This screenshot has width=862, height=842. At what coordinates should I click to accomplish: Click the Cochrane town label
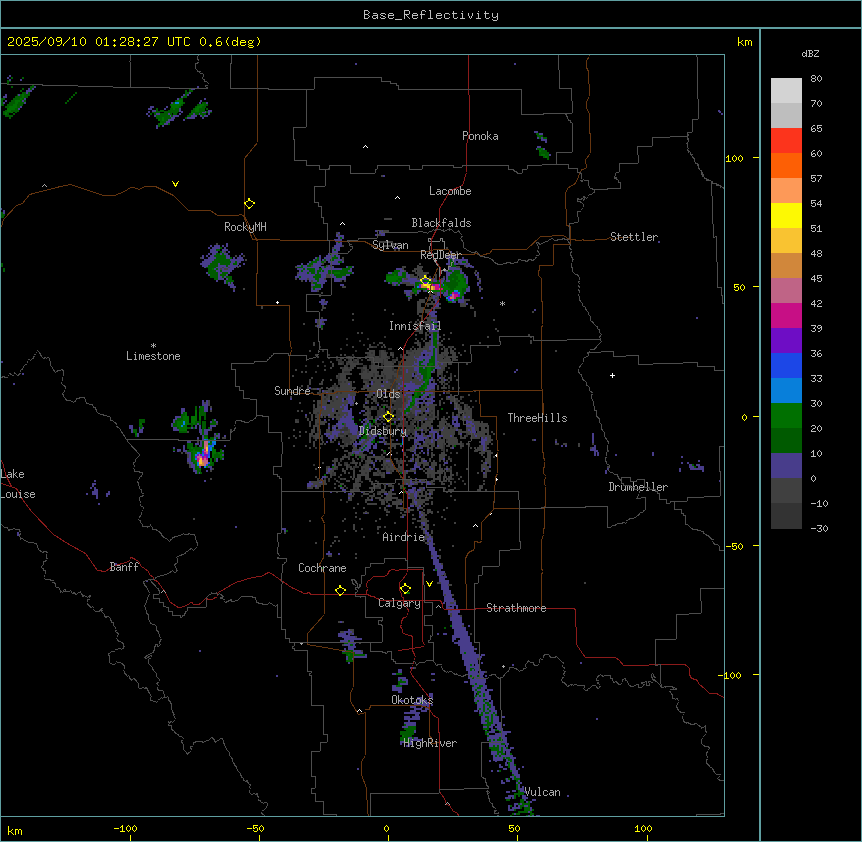[x=322, y=568]
